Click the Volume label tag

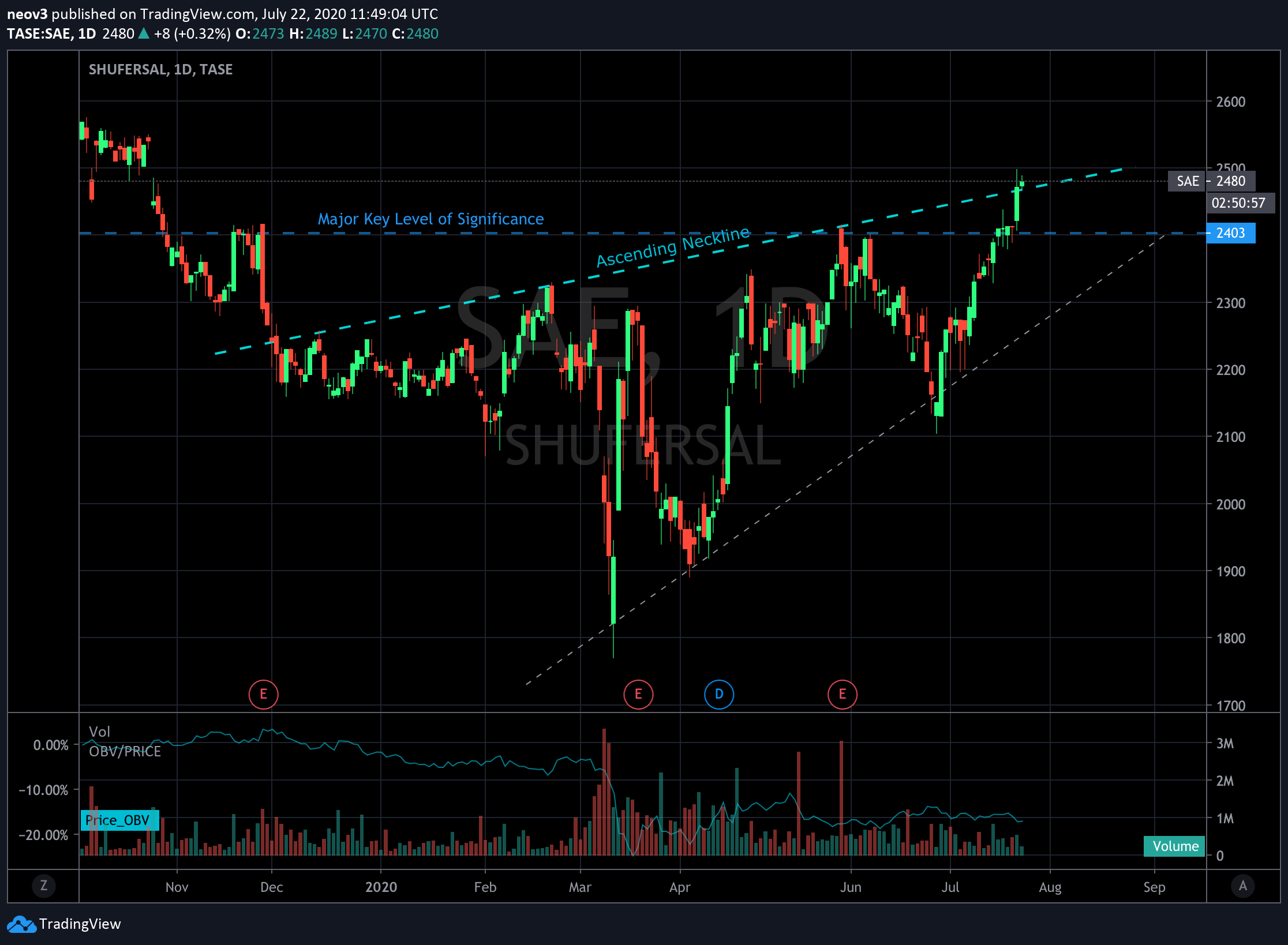pyautogui.click(x=1175, y=846)
